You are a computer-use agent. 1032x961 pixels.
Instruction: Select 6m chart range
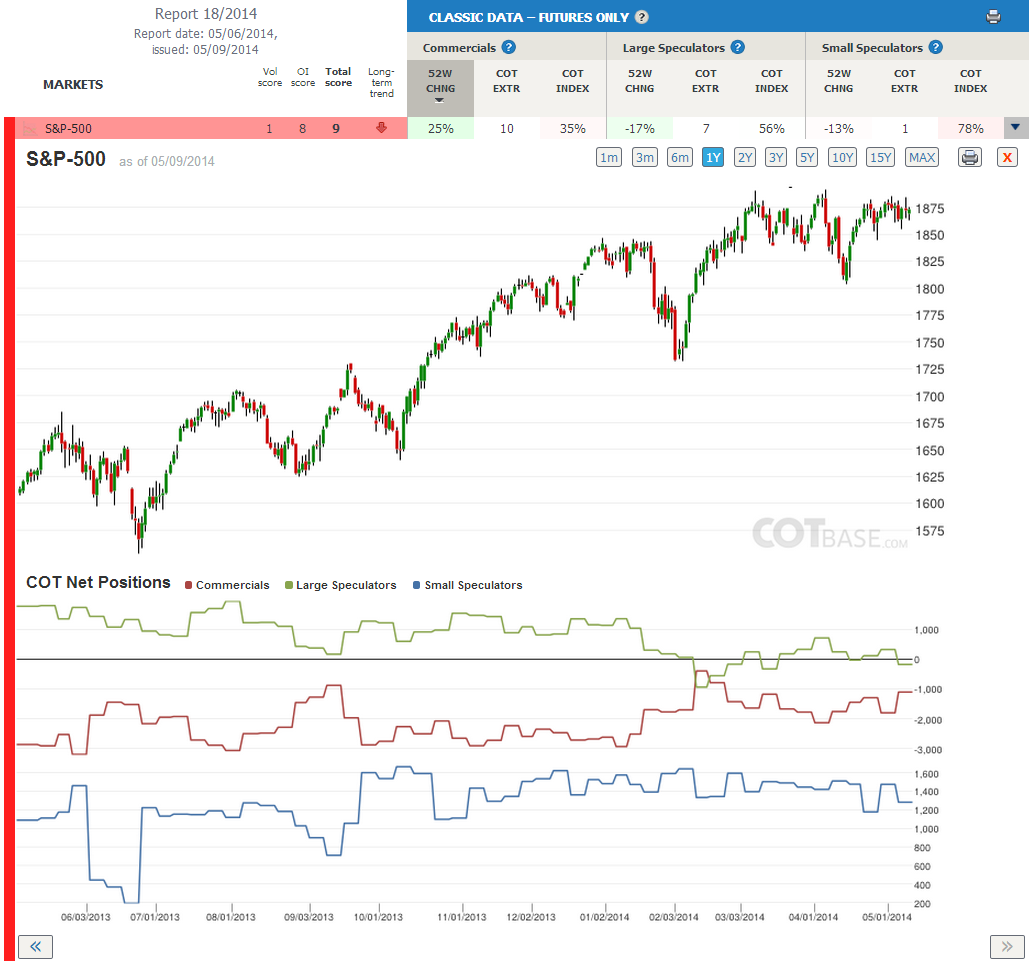click(680, 158)
